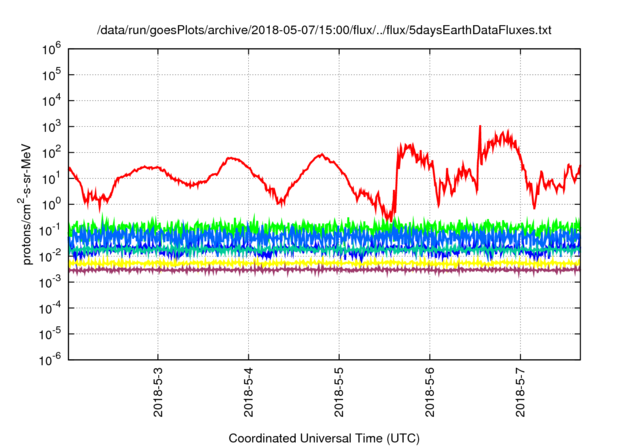Click the y-axis label 10^-3
The height and width of the screenshot is (448, 640).
tap(51, 282)
